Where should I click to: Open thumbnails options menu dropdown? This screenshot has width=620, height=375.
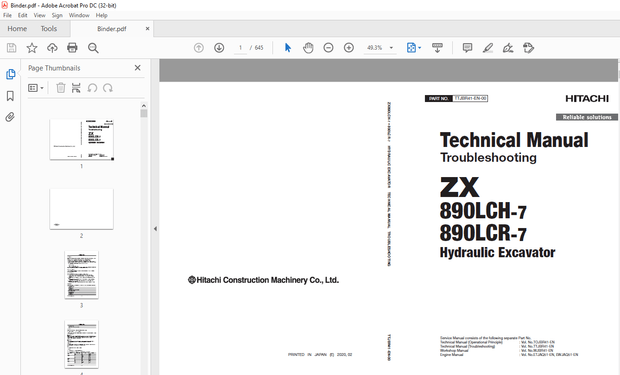(36, 88)
